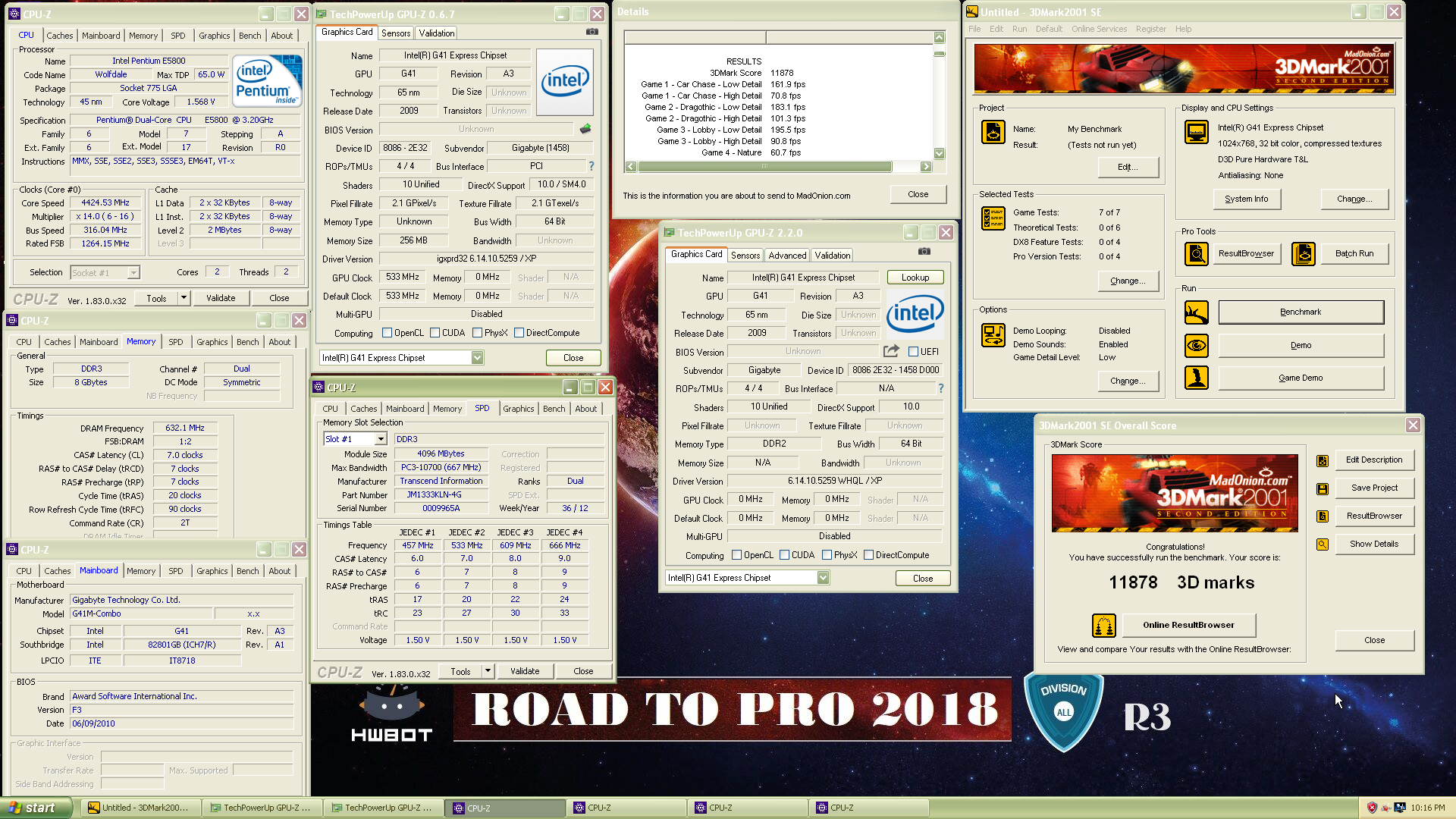This screenshot has height=819, width=1456.
Task: Expand the Tools dropdown arrow in SPD CPU-Z
Action: coord(488,671)
